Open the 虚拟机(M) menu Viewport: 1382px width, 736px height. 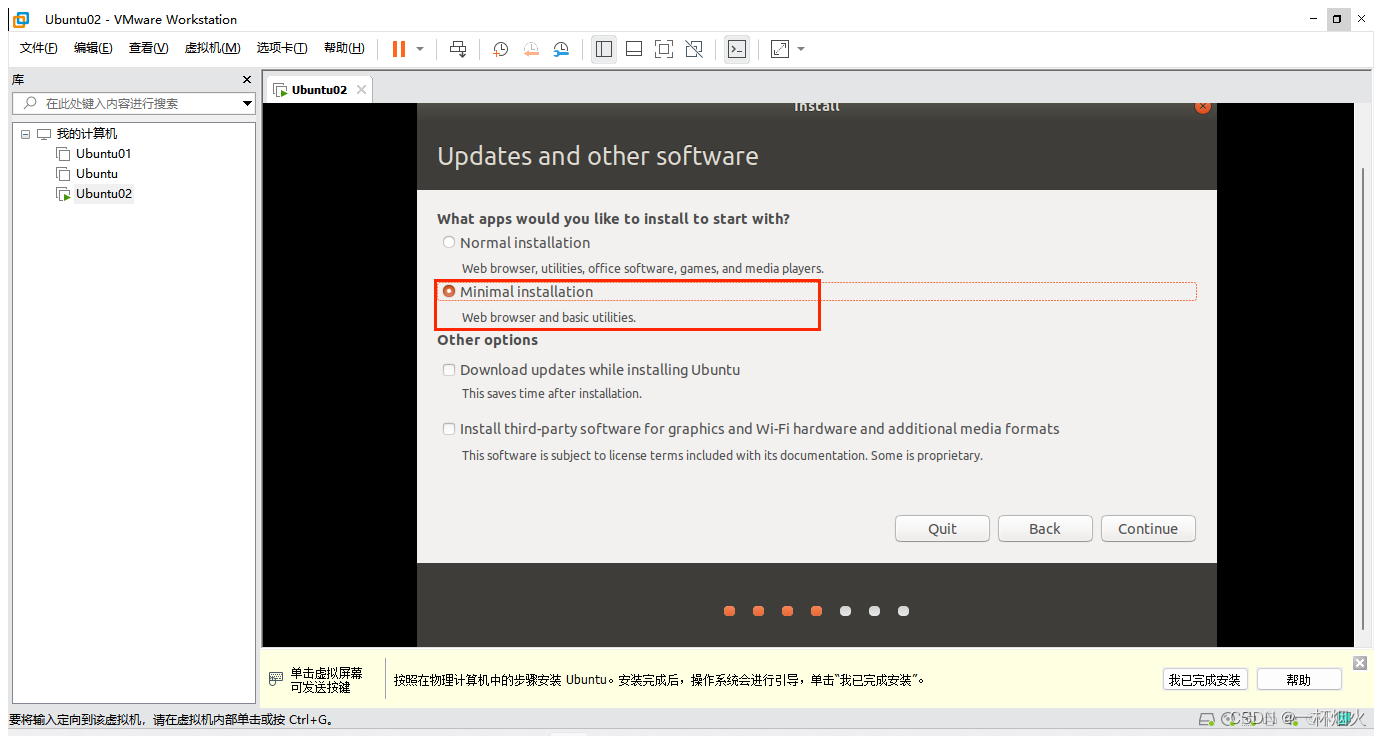point(212,48)
